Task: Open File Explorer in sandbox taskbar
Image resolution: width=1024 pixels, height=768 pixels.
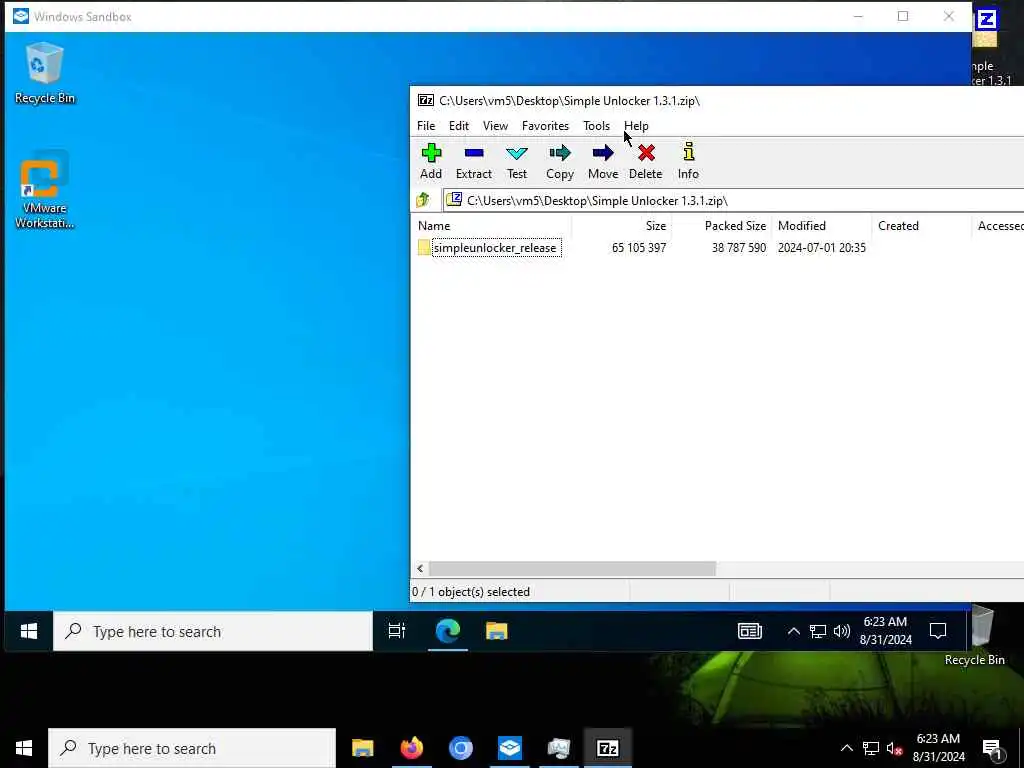Action: click(x=496, y=631)
